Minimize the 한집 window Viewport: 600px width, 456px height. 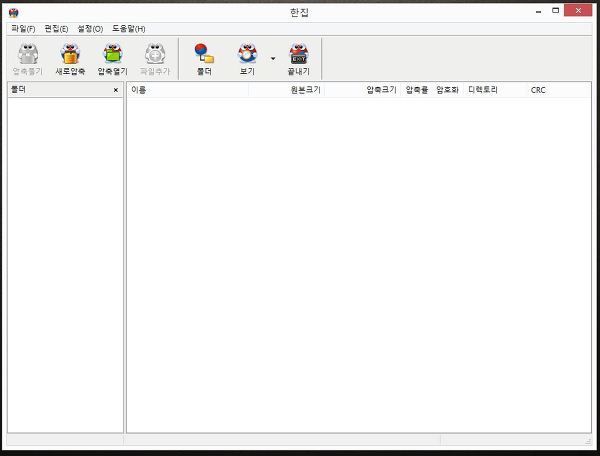point(538,11)
